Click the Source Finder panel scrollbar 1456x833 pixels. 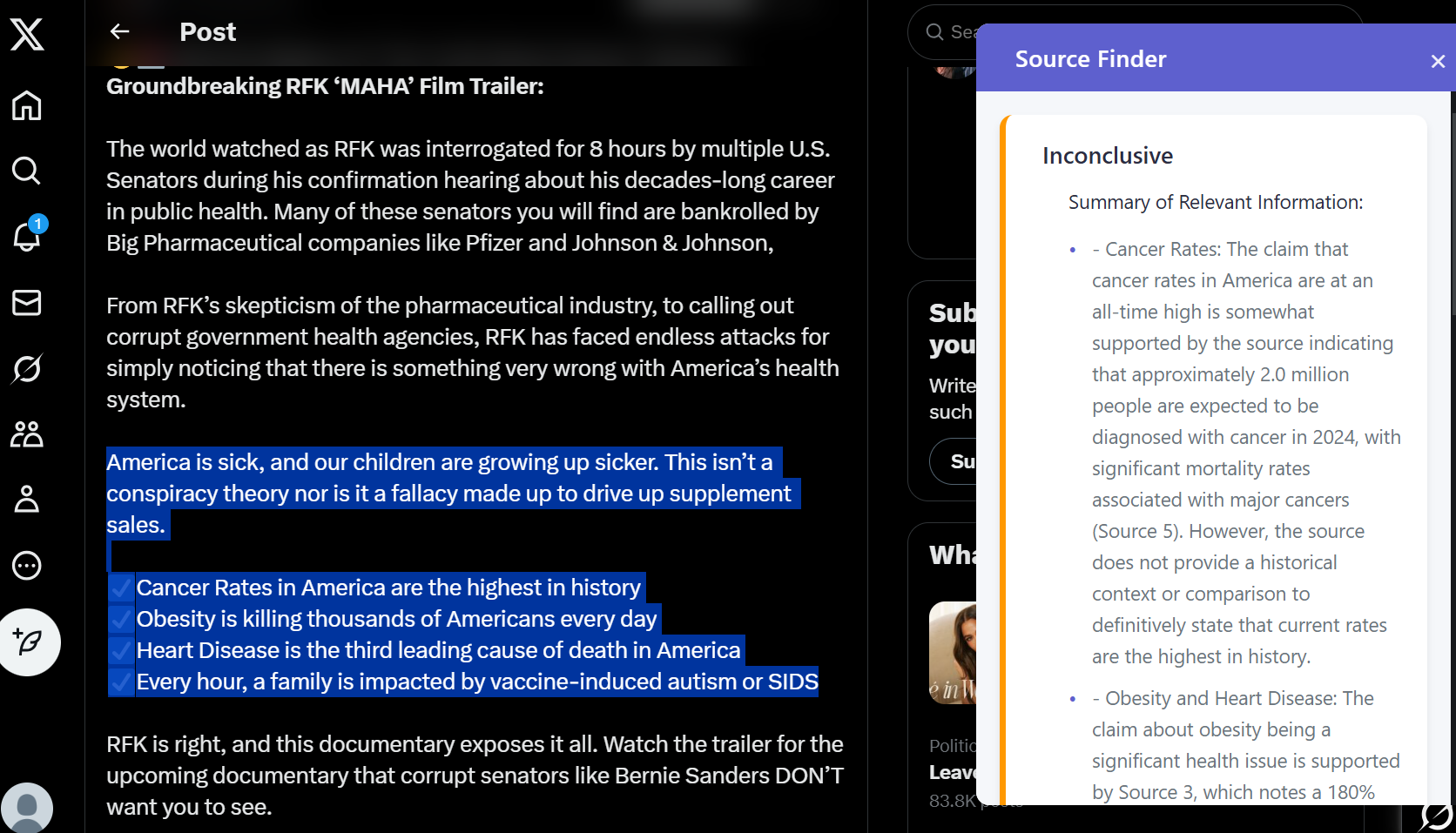(x=1453, y=215)
